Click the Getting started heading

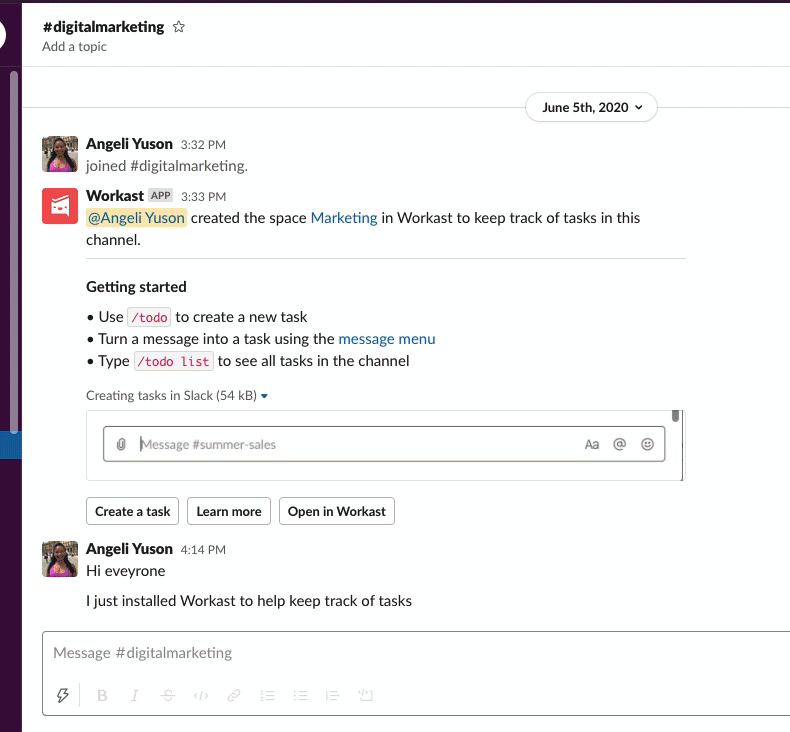[x=137, y=287]
